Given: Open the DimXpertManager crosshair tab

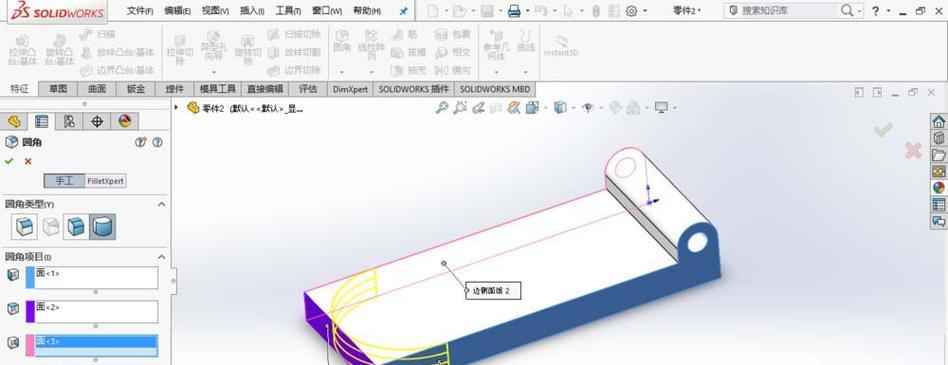Looking at the screenshot, I should coord(97,121).
